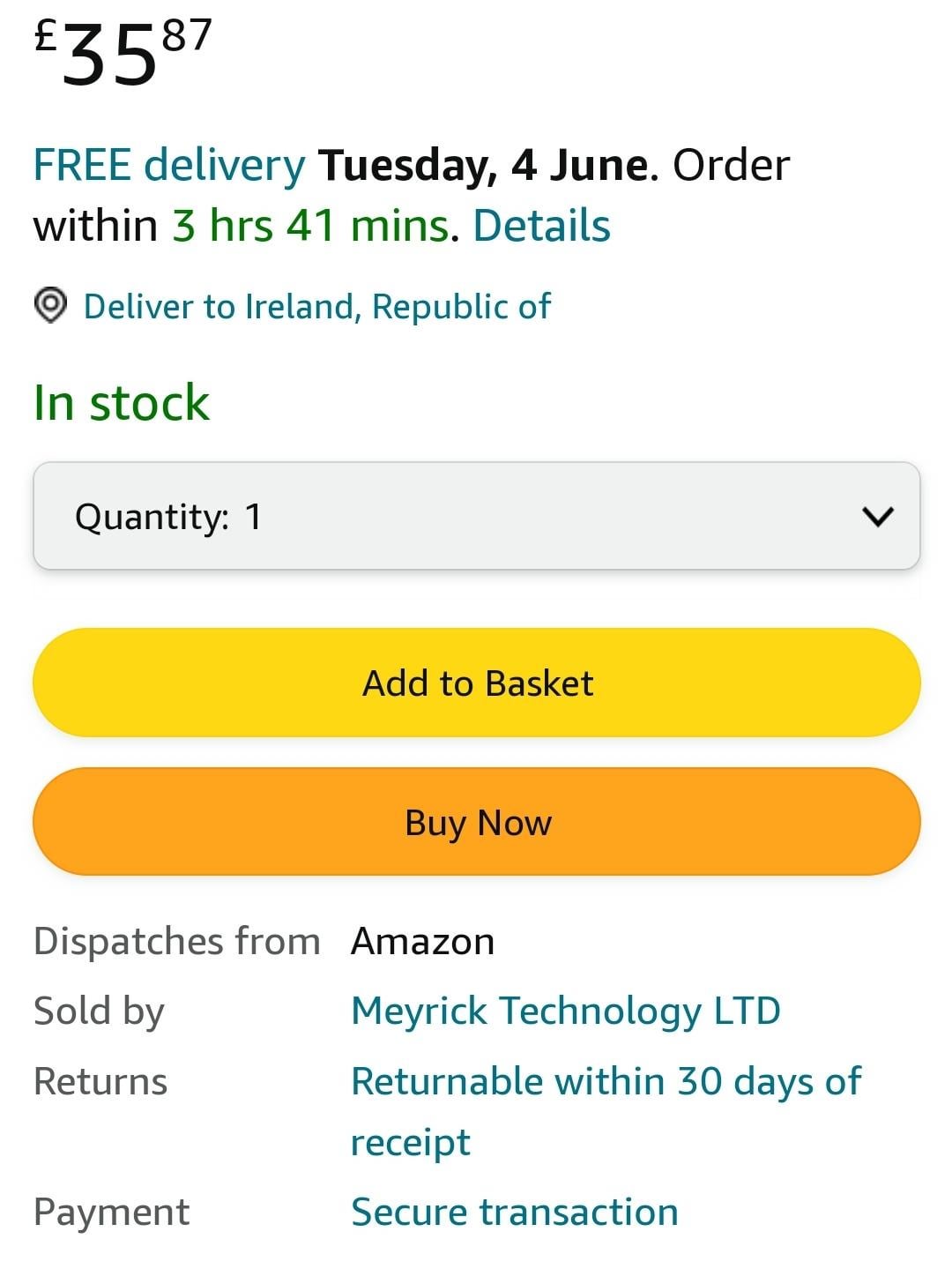Screen dimensions: 952x1284
Task: Click the delivery location pin icon
Action: (50, 306)
